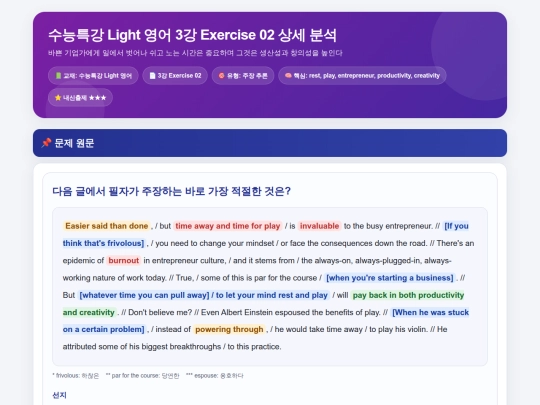Click the green book icon in 교재 tag

(58, 76)
